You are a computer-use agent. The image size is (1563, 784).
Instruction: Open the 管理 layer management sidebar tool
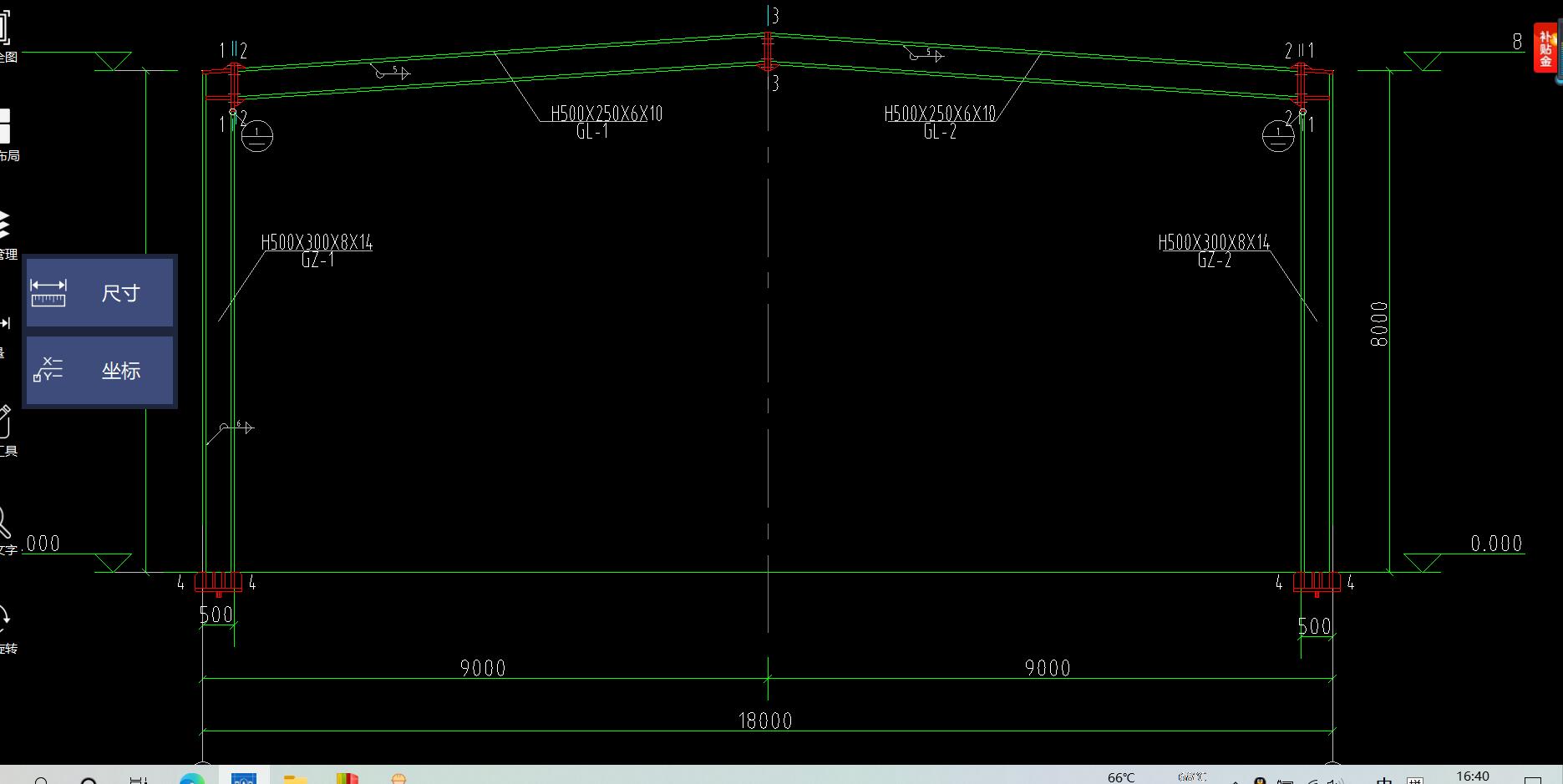pyautogui.click(x=7, y=234)
